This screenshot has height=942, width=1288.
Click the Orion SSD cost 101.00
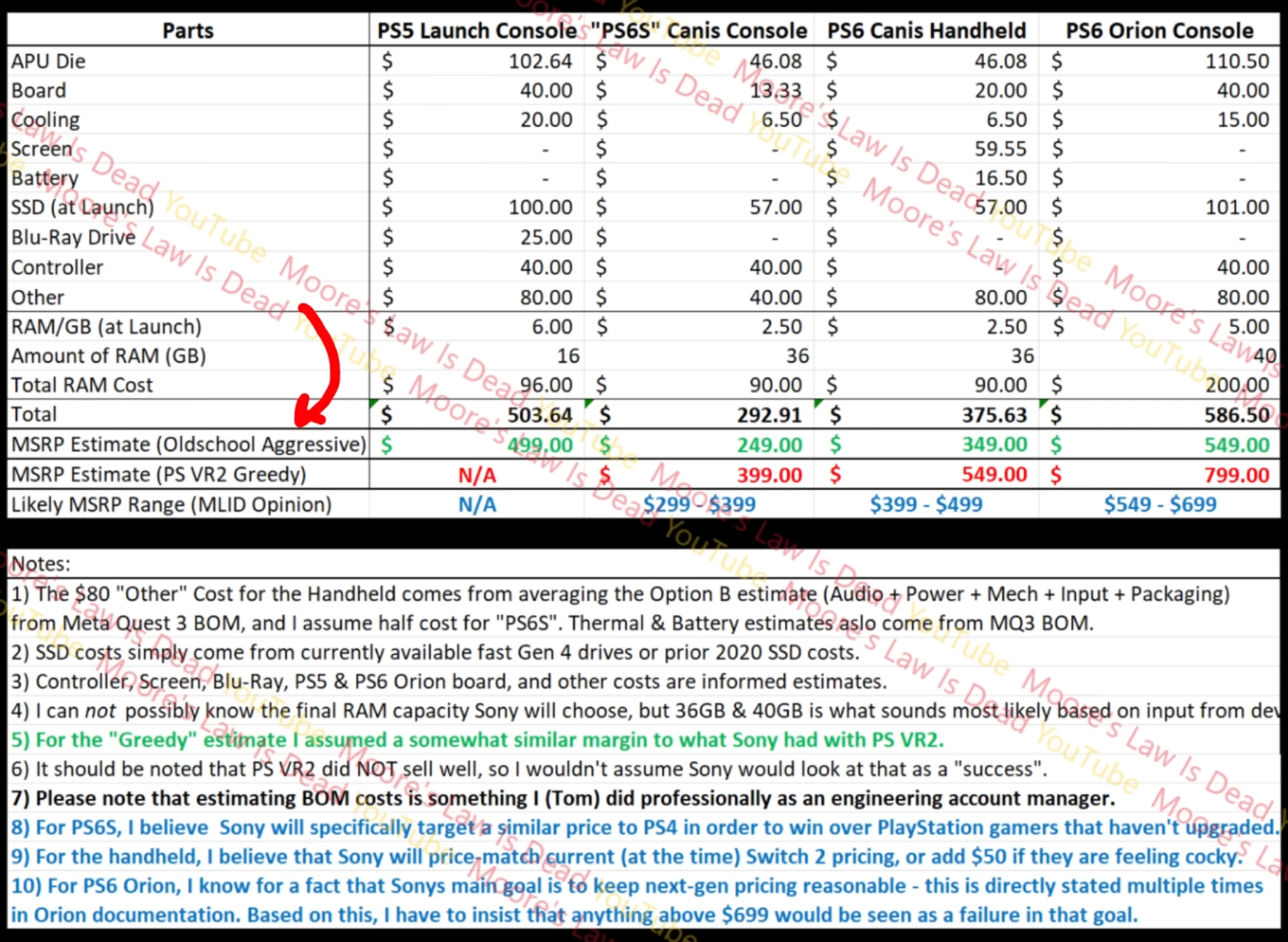click(x=1237, y=207)
